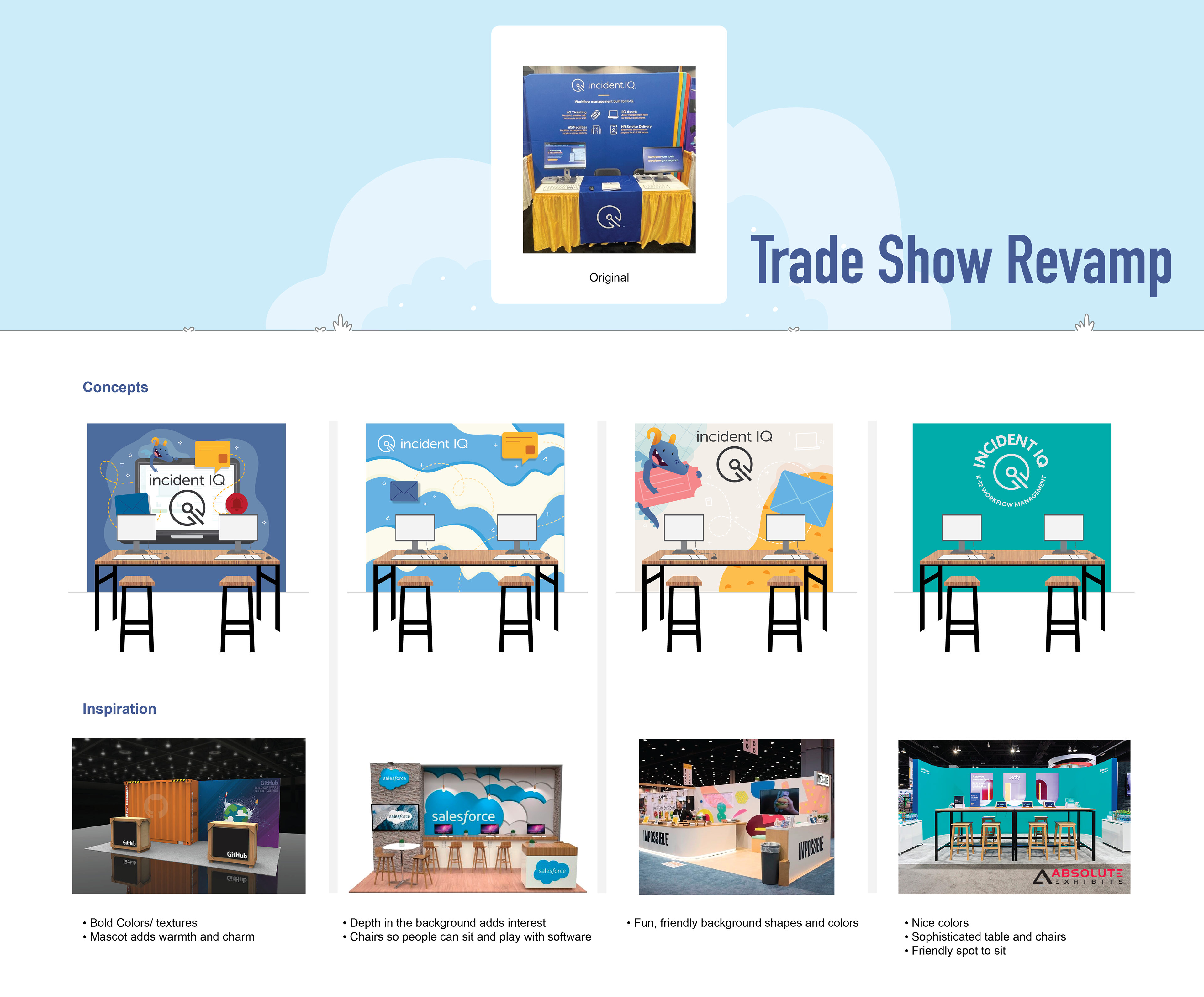Viewport: 1204px width, 997px height.
Task: Click the circular Incident IQ badge on teal concept
Action: click(x=1011, y=471)
